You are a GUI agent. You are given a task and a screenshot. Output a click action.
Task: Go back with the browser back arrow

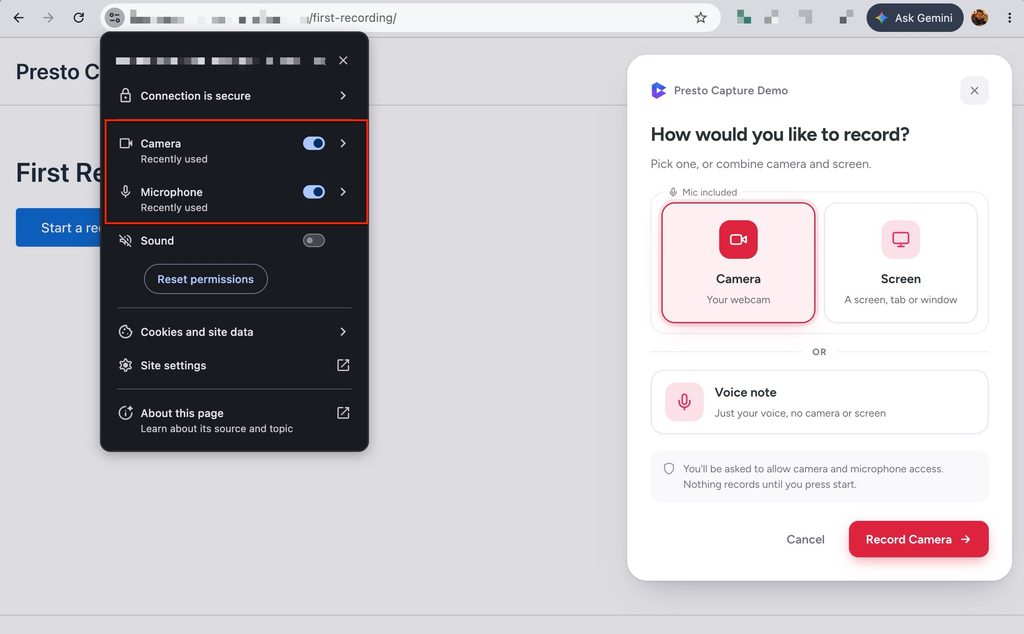click(x=18, y=18)
